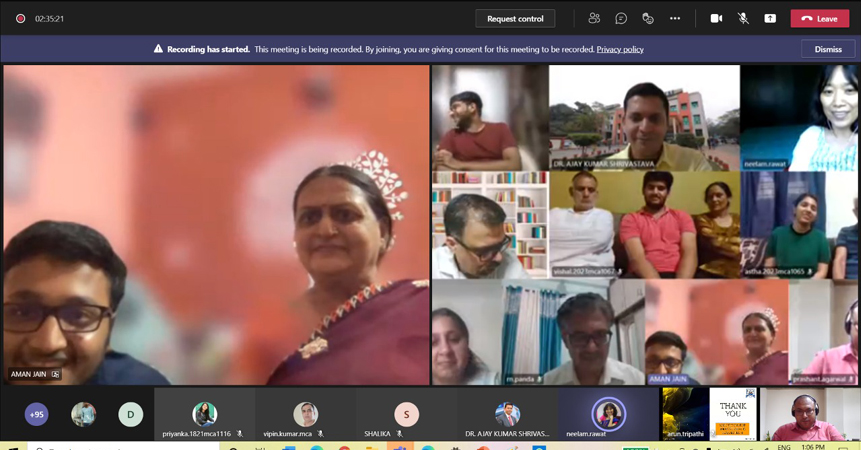This screenshot has width=861, height=450.
Task: Click the D initial participant avatar
Action: (x=130, y=414)
